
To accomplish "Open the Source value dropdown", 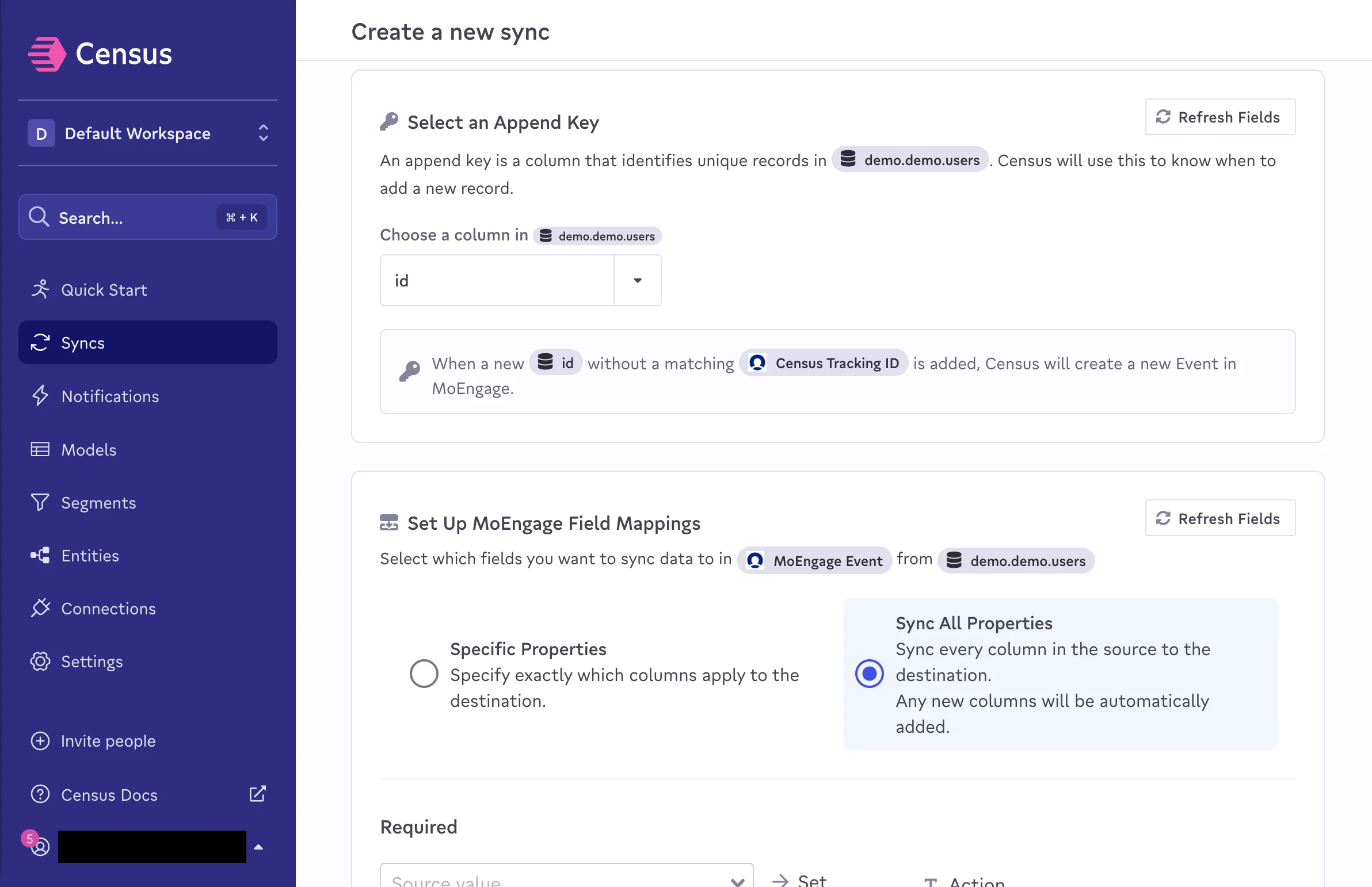I will (566, 875).
